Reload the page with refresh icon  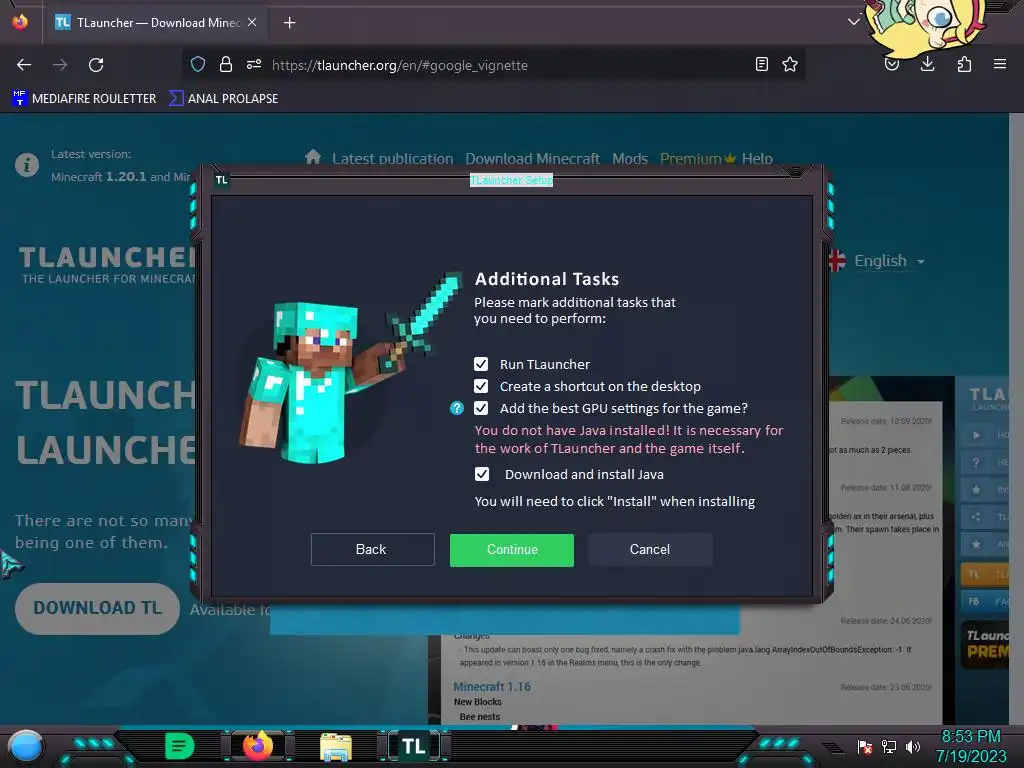pos(96,65)
